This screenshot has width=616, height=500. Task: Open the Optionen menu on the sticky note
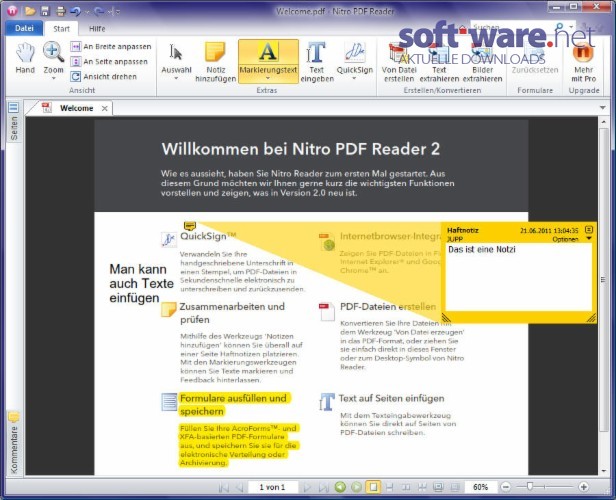(572, 239)
